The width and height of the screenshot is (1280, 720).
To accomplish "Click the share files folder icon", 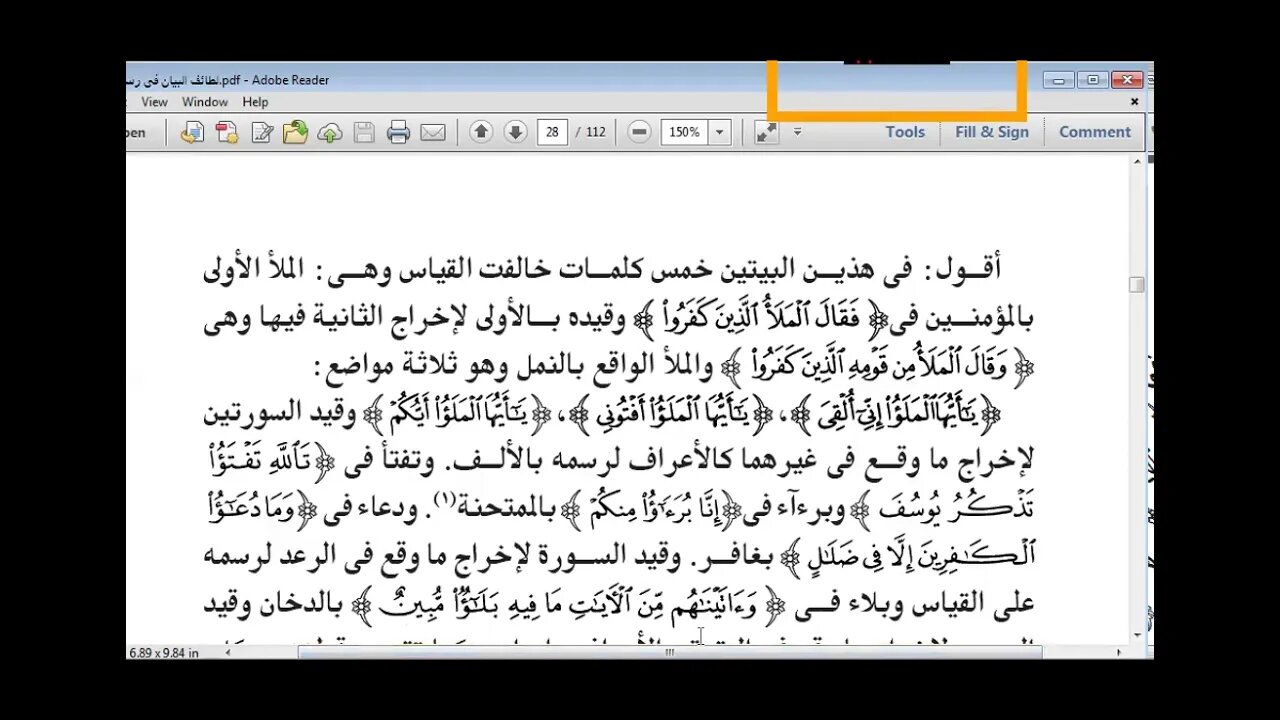I will point(295,132).
